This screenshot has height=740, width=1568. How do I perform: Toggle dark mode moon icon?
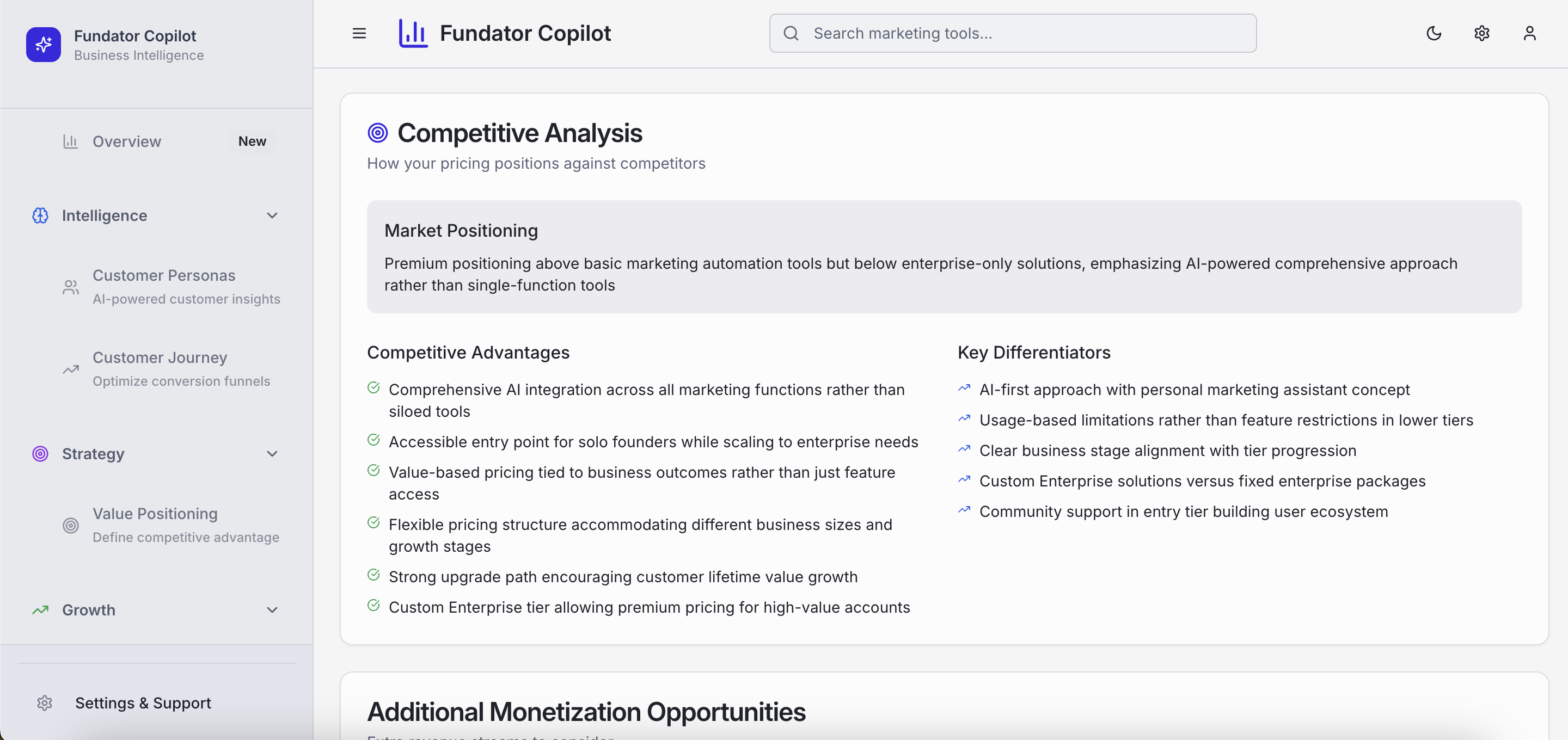pyautogui.click(x=1434, y=34)
